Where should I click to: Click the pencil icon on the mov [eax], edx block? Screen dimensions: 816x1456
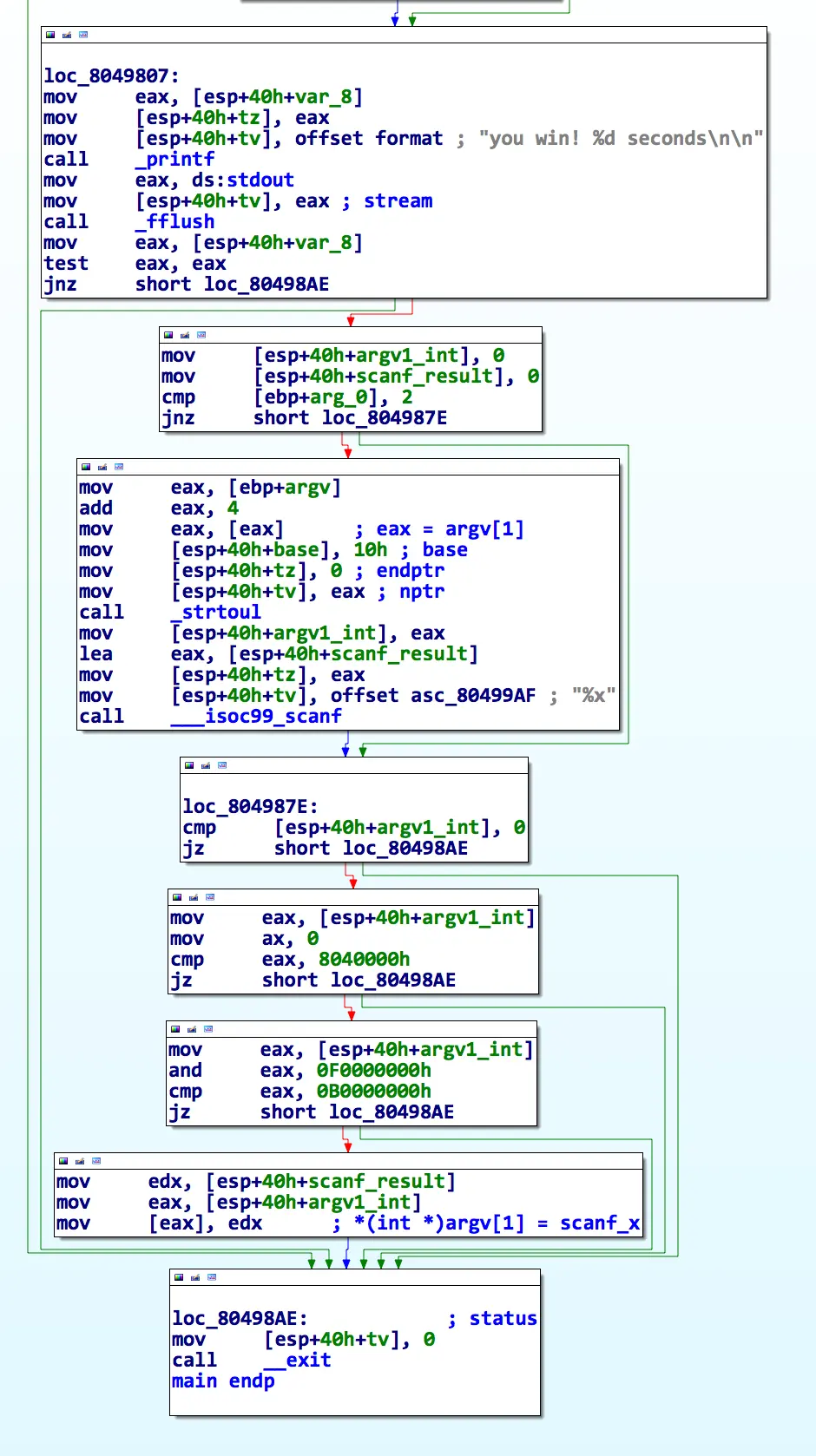(80, 1161)
